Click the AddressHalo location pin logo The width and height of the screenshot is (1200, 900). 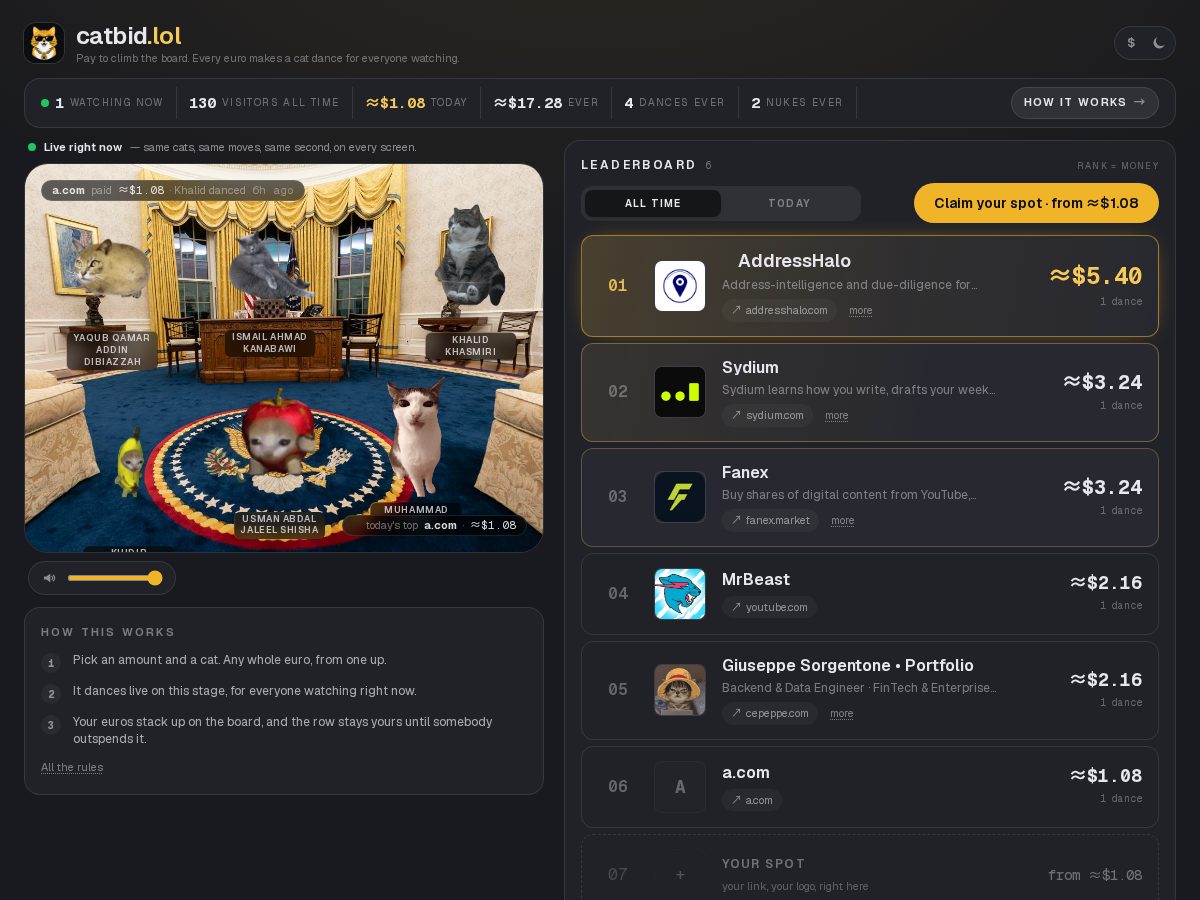(680, 286)
